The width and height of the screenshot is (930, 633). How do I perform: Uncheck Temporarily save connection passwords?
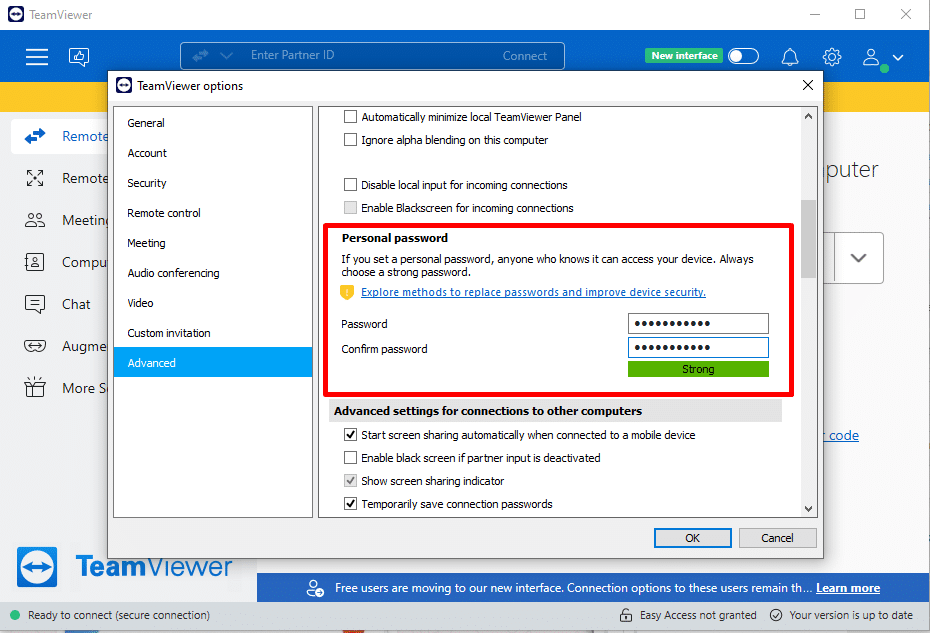(x=351, y=504)
